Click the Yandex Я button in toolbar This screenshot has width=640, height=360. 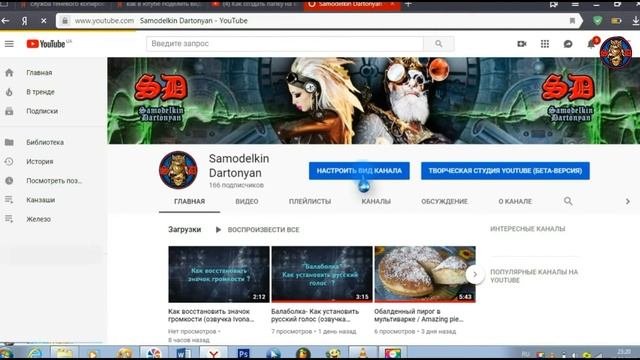click(x=24, y=20)
